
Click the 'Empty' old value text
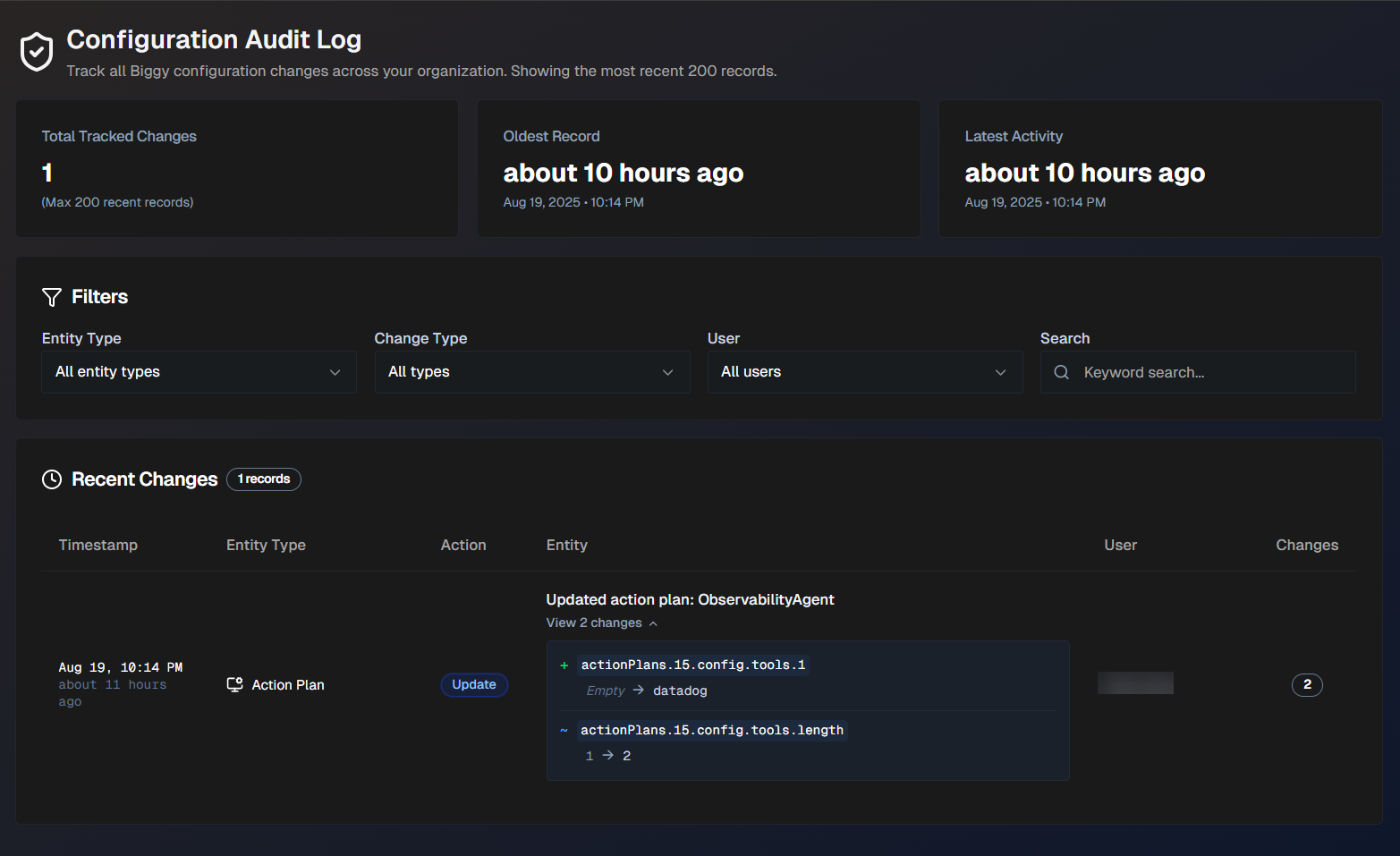(x=606, y=691)
